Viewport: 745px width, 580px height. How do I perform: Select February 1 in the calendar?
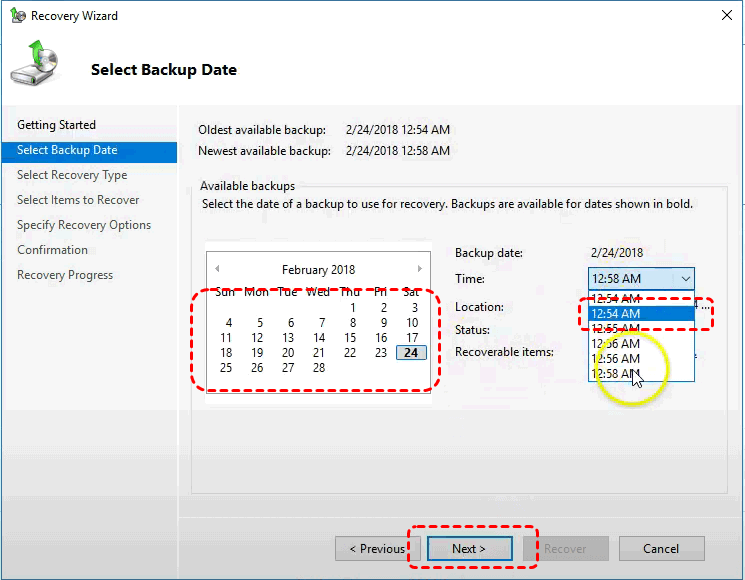coord(352,308)
